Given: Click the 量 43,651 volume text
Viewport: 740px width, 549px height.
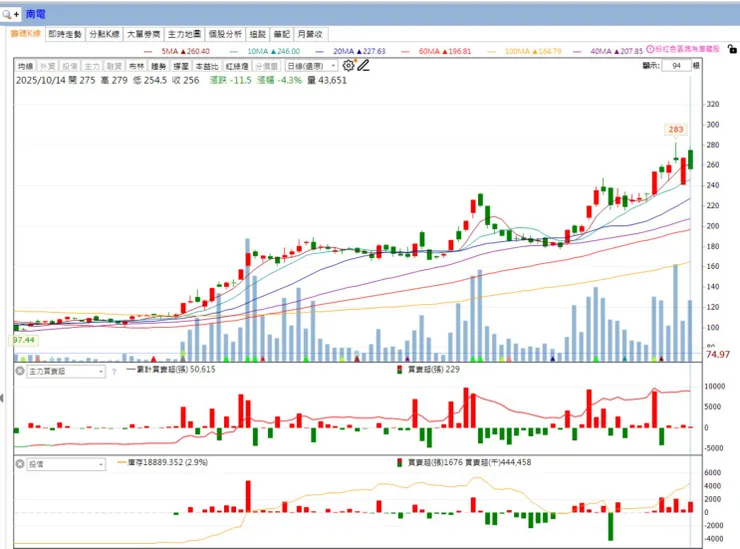Looking at the screenshot, I should (327, 80).
